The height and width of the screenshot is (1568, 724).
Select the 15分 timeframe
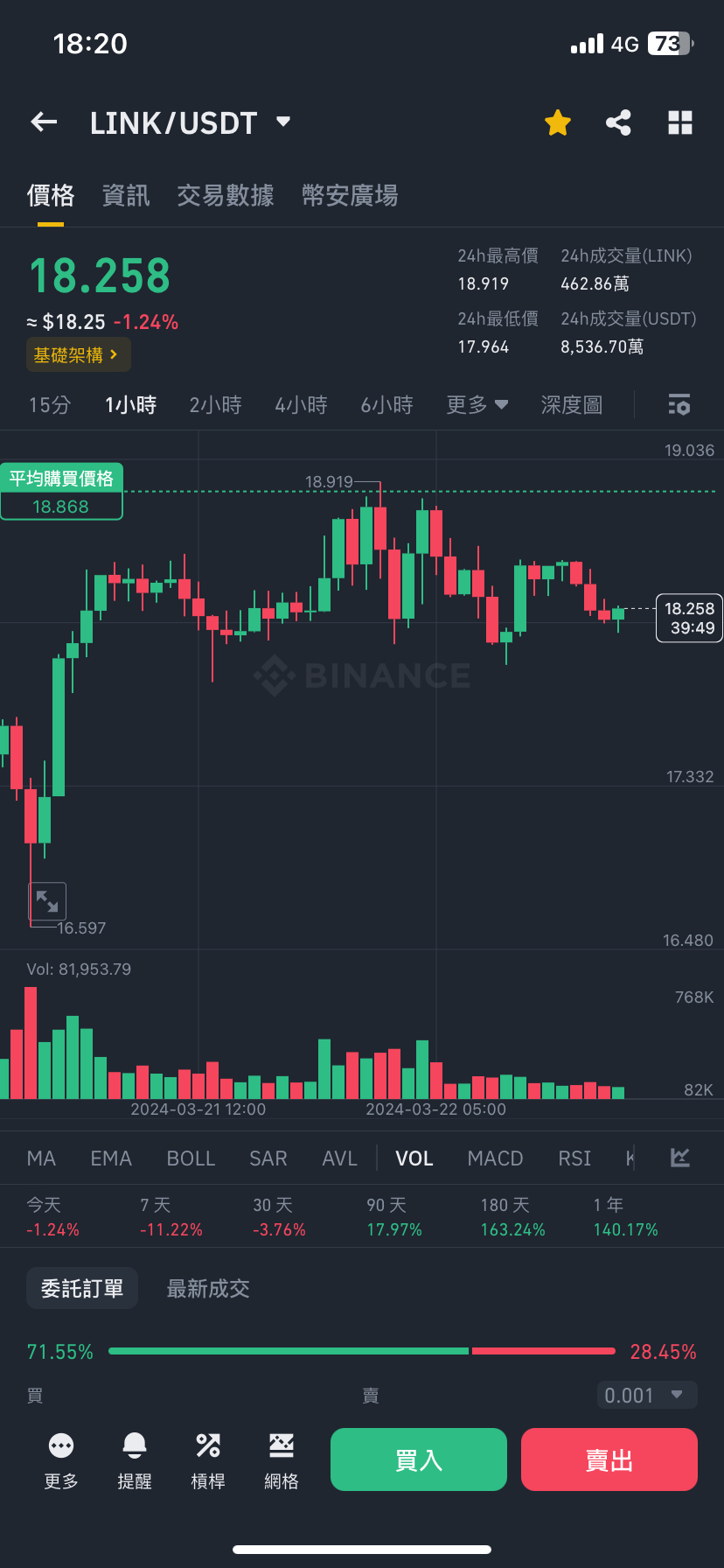point(50,405)
